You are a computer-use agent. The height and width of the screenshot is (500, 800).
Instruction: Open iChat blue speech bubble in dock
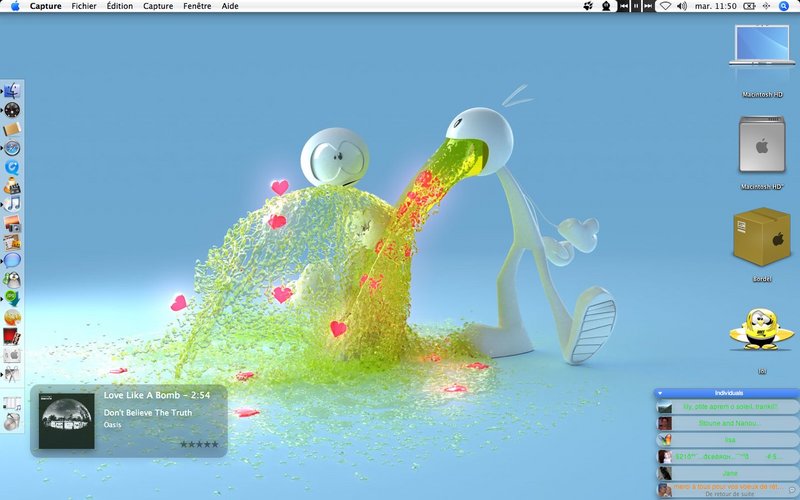pyautogui.click(x=12, y=260)
